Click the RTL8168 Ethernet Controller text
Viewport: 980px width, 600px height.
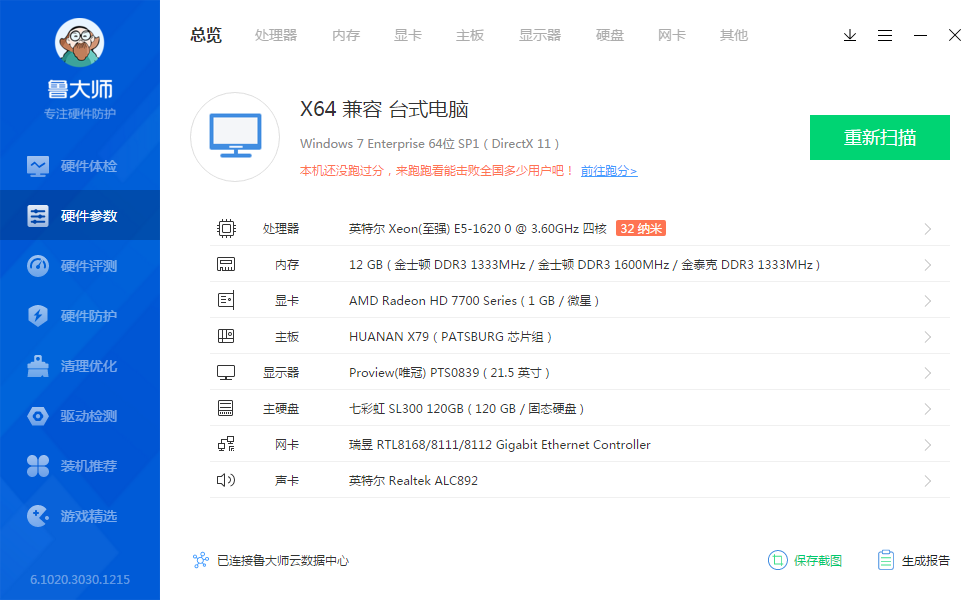[x=499, y=445]
